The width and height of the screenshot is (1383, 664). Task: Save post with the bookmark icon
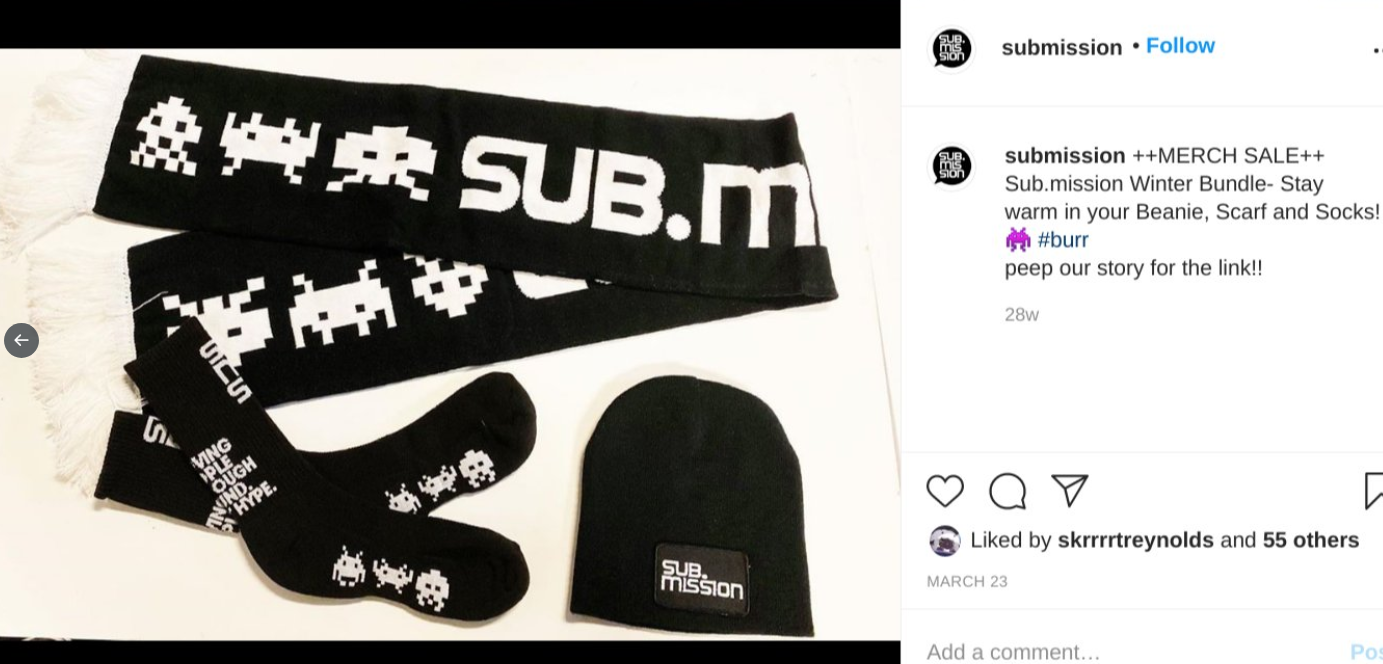pos(1374,491)
